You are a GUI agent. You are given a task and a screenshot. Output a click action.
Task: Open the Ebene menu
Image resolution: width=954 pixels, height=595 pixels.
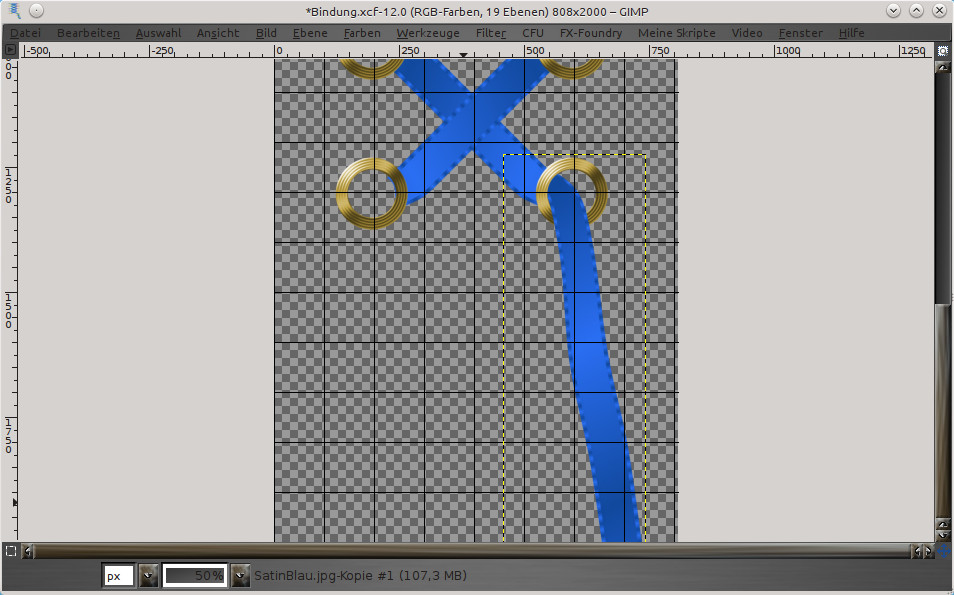coord(310,33)
